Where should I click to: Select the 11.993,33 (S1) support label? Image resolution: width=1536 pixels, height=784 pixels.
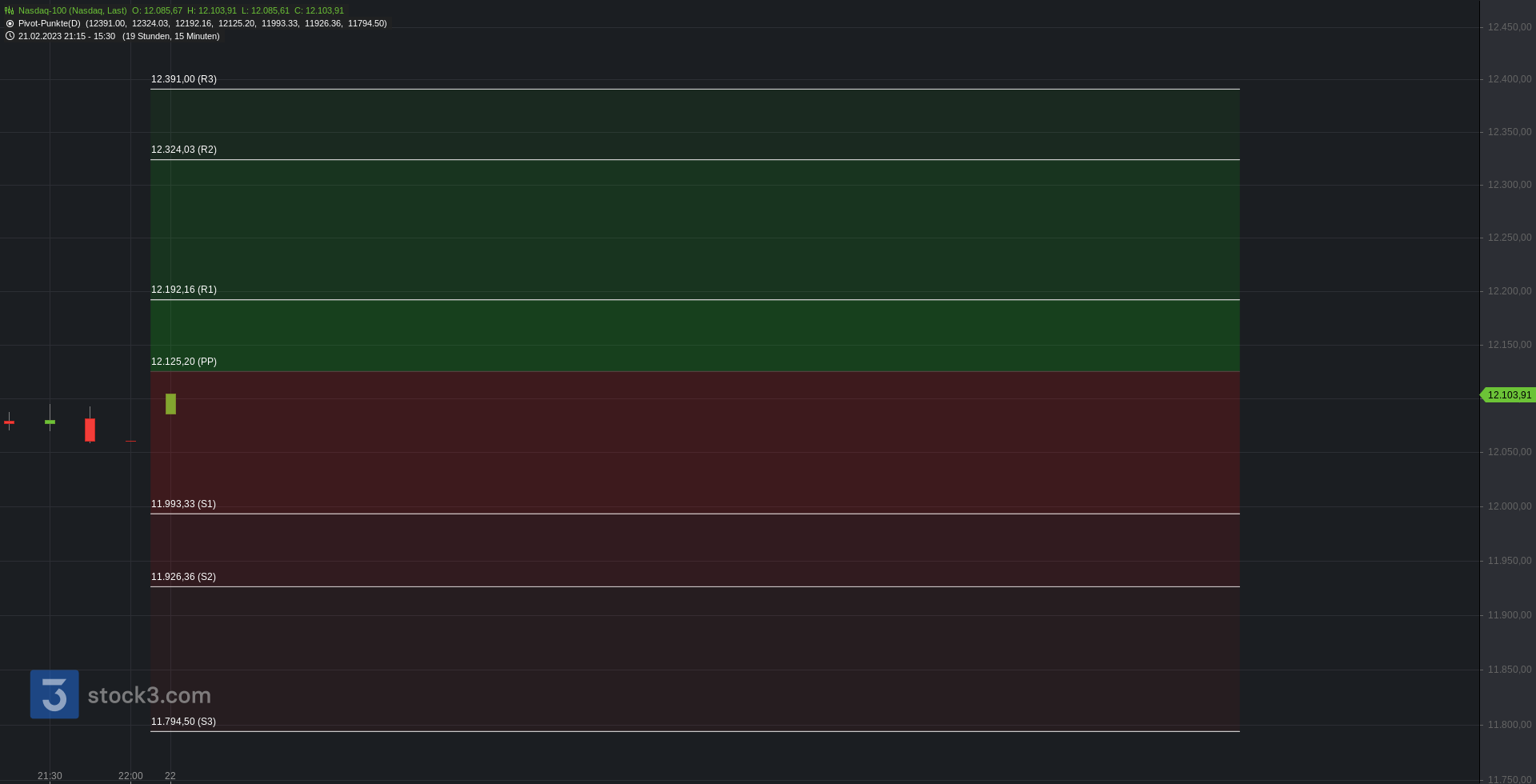(x=183, y=504)
